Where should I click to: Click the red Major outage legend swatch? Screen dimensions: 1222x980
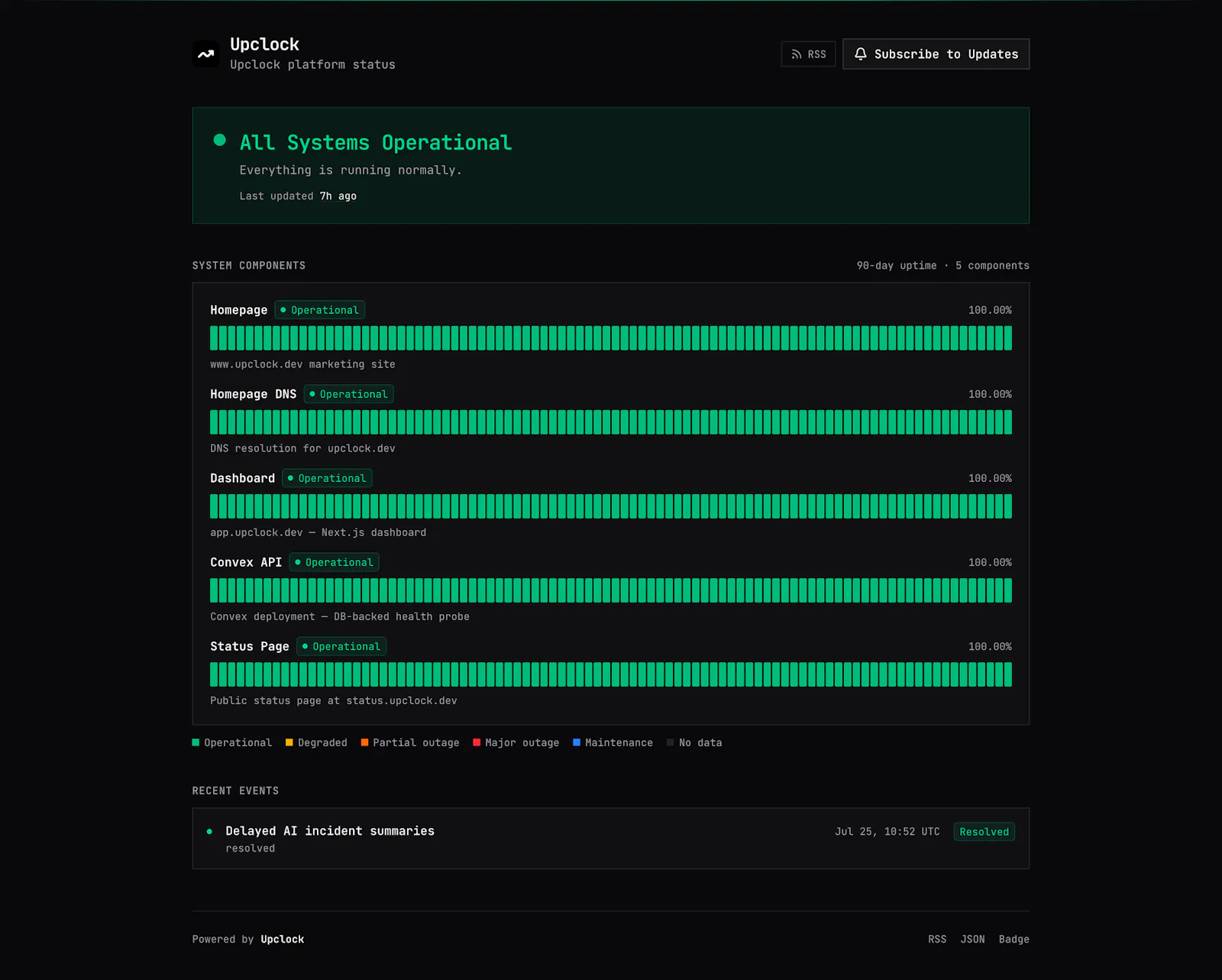pos(477,742)
